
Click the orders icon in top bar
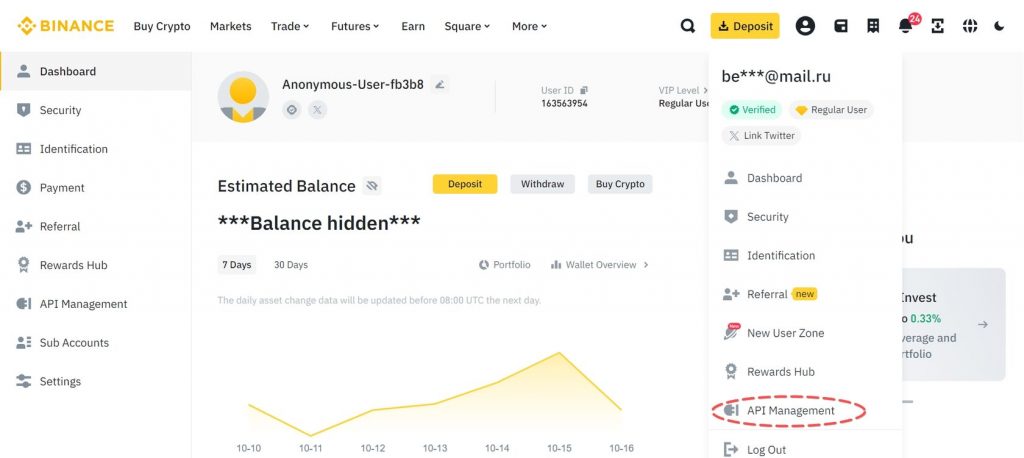coord(873,26)
